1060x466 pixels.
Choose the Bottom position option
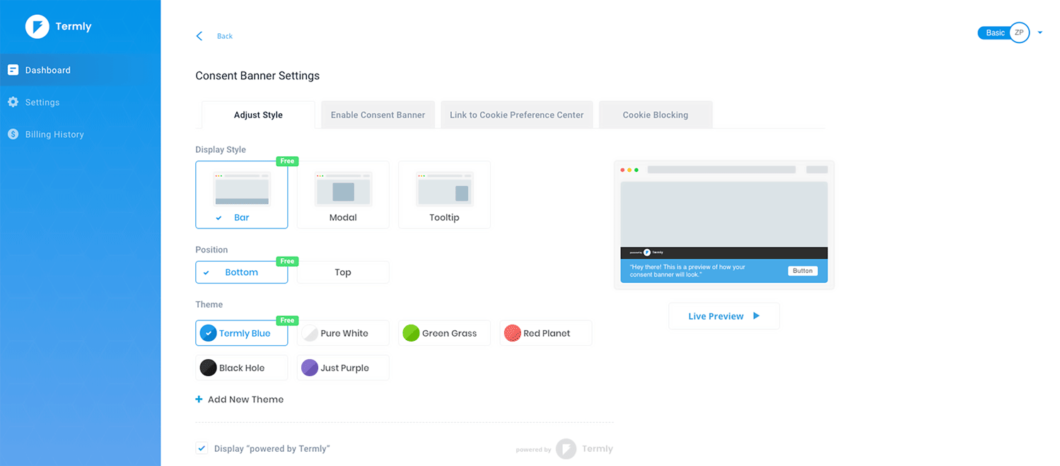[x=241, y=272]
